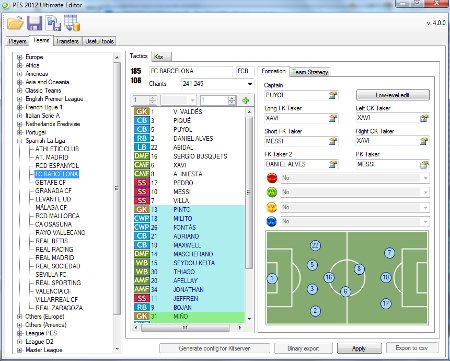Screen dimensions: 450x361
Task: Click the Low-level edit button
Action: pyautogui.click(x=393, y=95)
